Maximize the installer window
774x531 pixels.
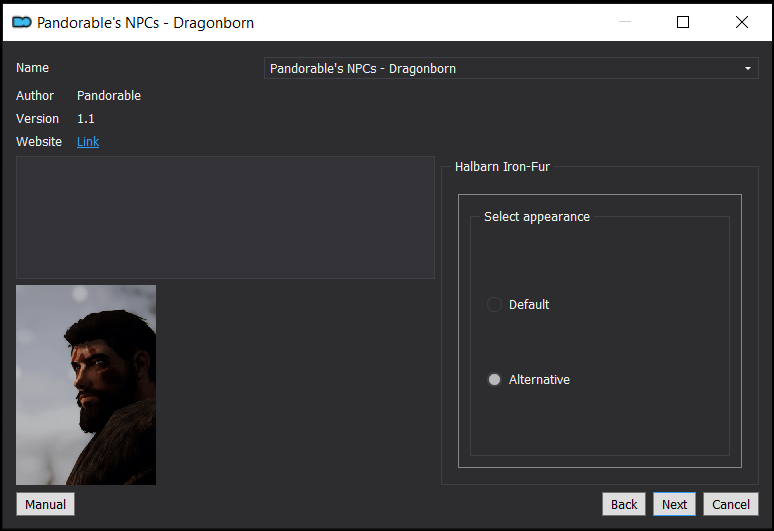tap(683, 22)
